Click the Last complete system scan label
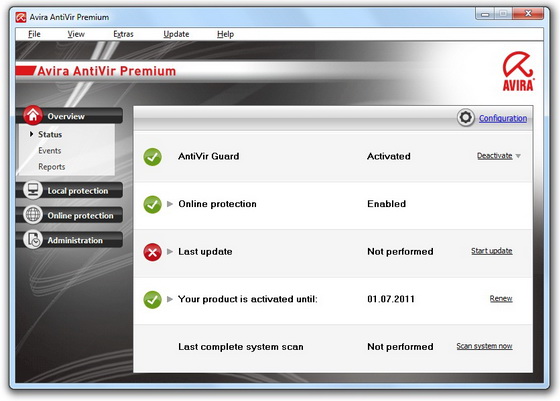Screen dimensions: 560x401 tap(241, 347)
